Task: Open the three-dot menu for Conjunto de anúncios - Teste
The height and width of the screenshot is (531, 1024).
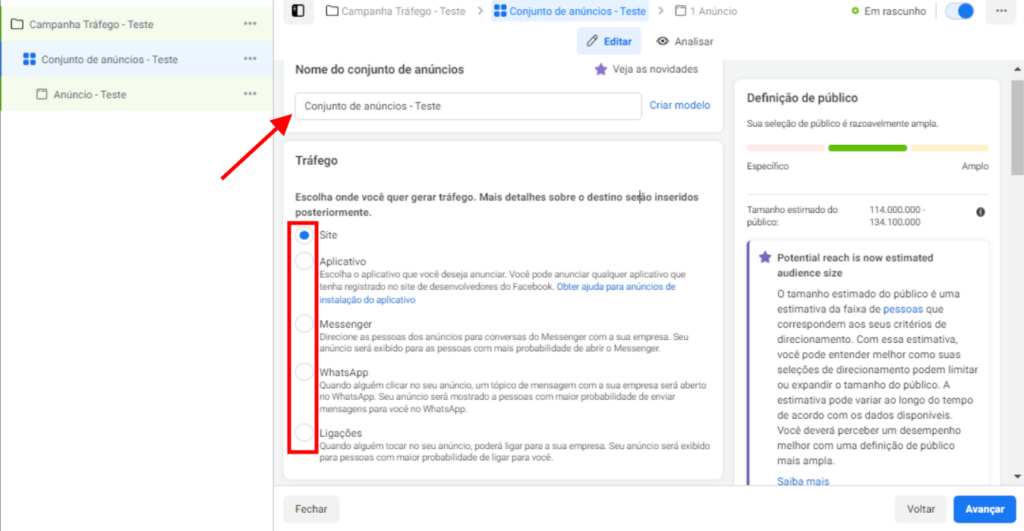Action: tap(250, 59)
